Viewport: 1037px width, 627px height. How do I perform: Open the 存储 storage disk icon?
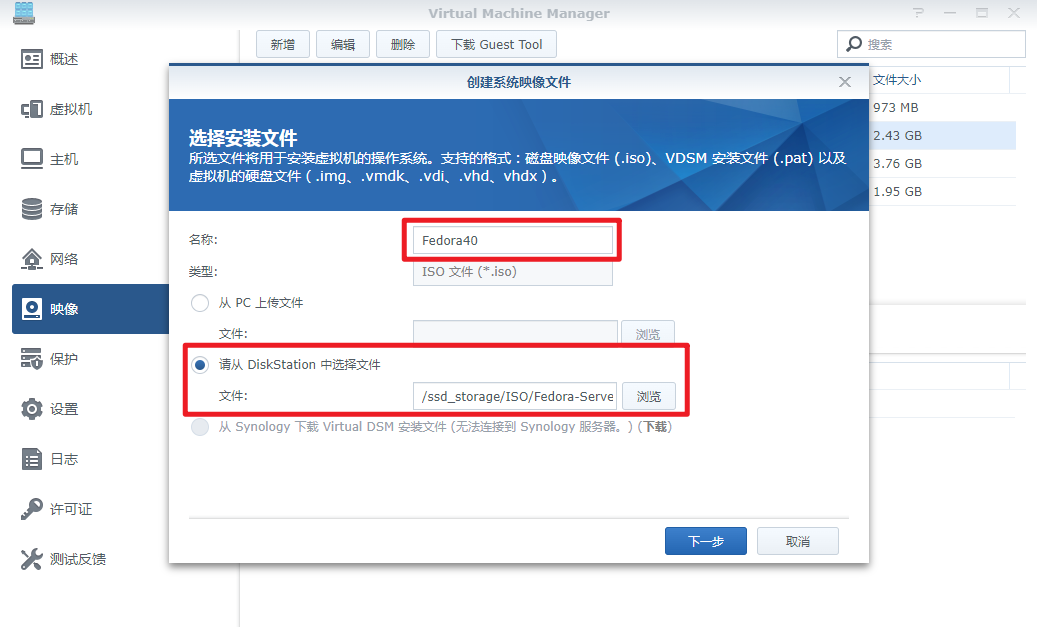point(32,209)
